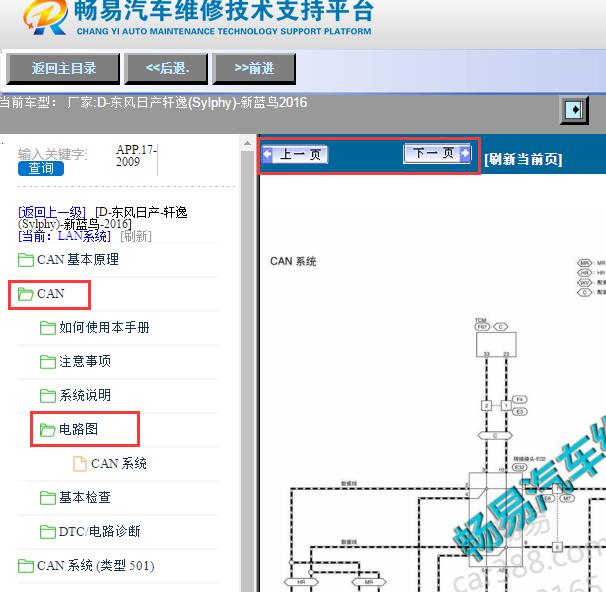606x592 pixels.
Task: Select the 电路图 tree entry
Action: click(78, 429)
